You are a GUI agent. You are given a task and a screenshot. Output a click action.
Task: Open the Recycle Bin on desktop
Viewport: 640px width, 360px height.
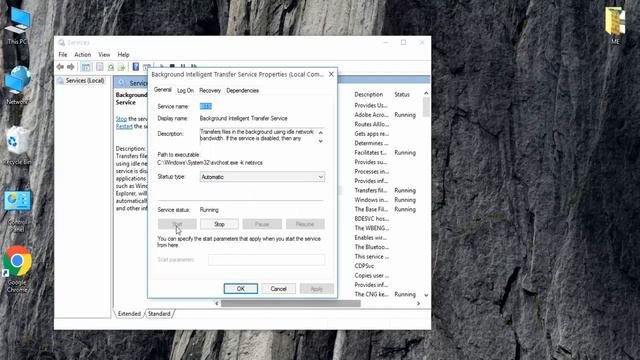(17, 146)
